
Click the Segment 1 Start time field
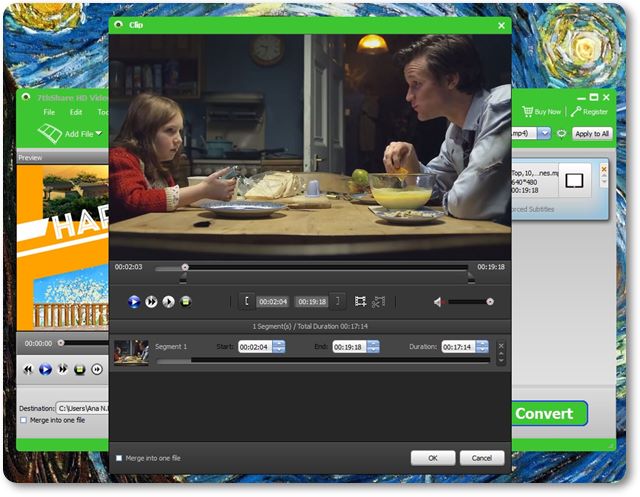tap(255, 347)
